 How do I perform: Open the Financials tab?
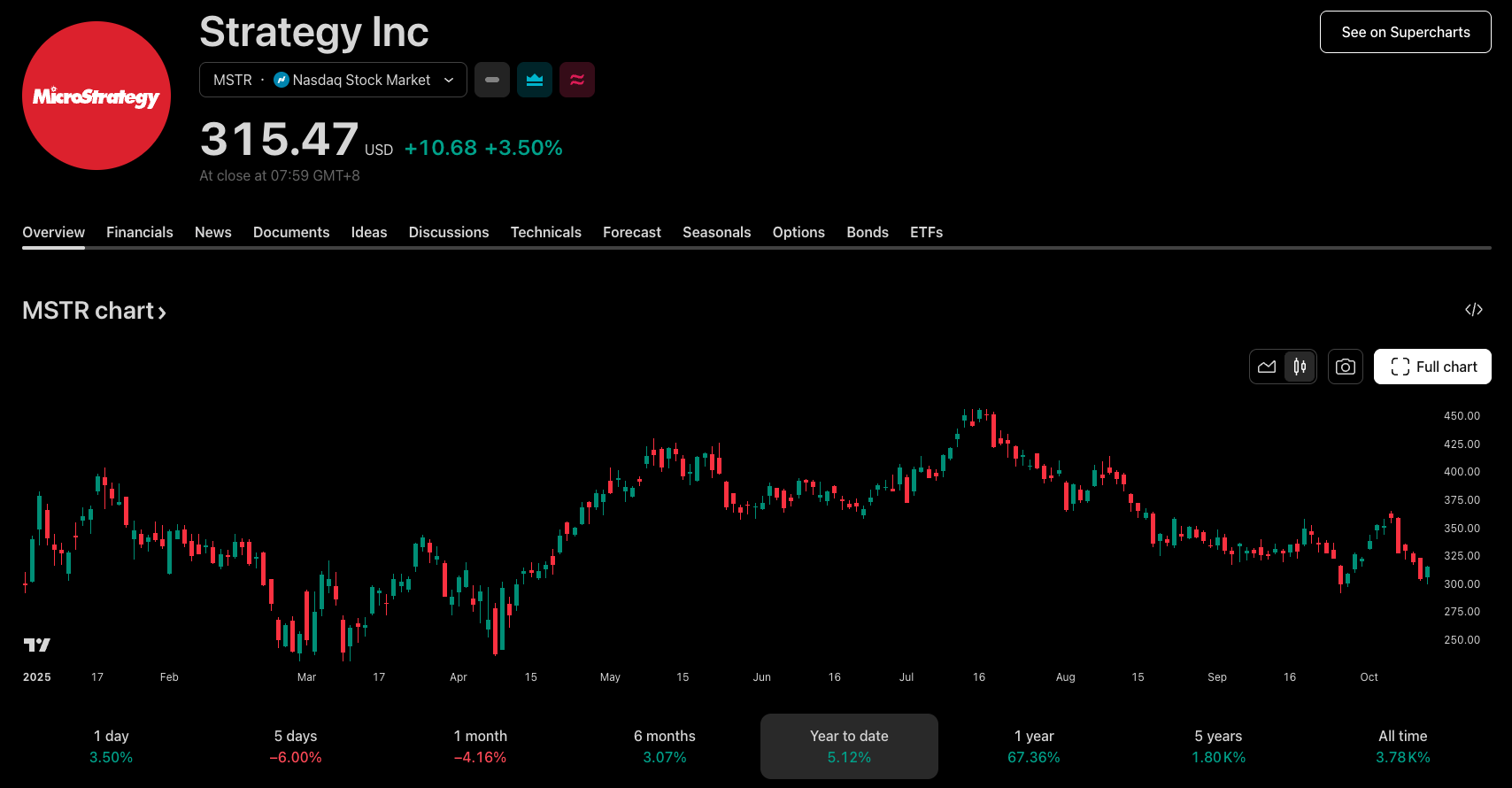point(140,232)
